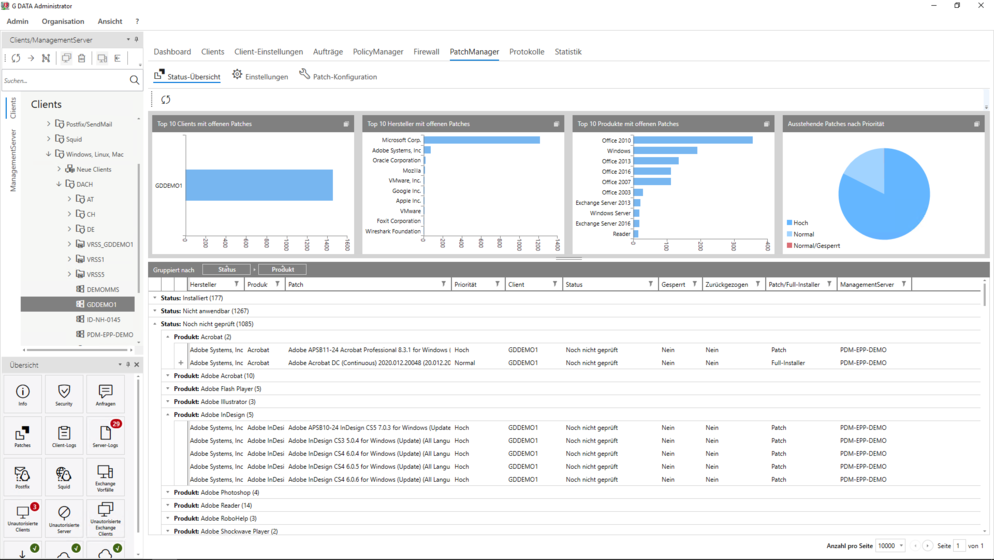Open the Info overview icon

(x=23, y=394)
